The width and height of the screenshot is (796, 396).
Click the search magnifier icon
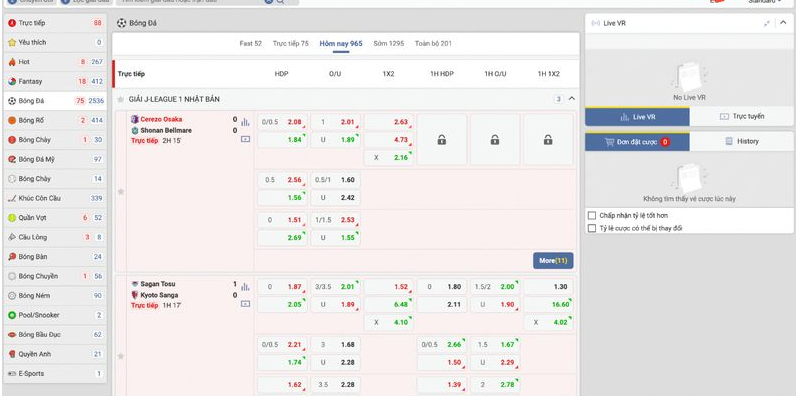pyautogui.click(x=280, y=2)
